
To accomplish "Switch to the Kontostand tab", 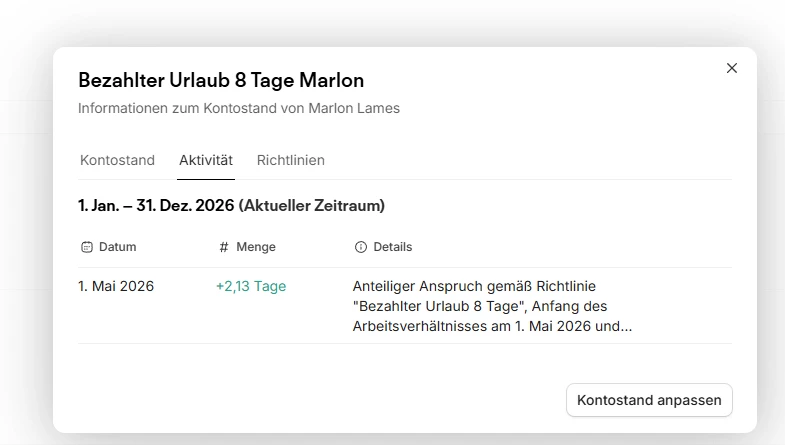I will pyautogui.click(x=117, y=160).
